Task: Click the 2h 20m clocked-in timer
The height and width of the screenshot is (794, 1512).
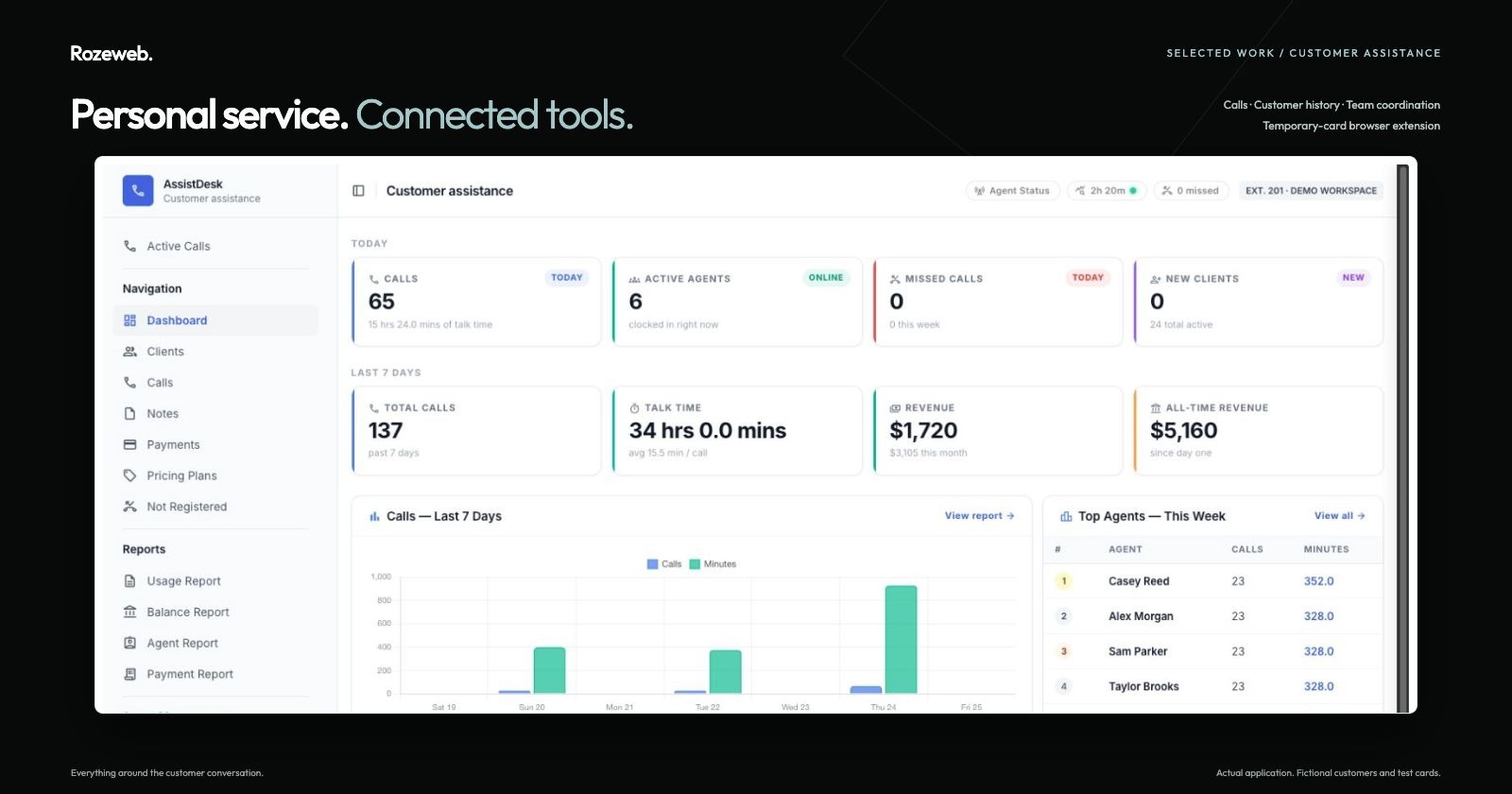Action: click(x=1107, y=191)
